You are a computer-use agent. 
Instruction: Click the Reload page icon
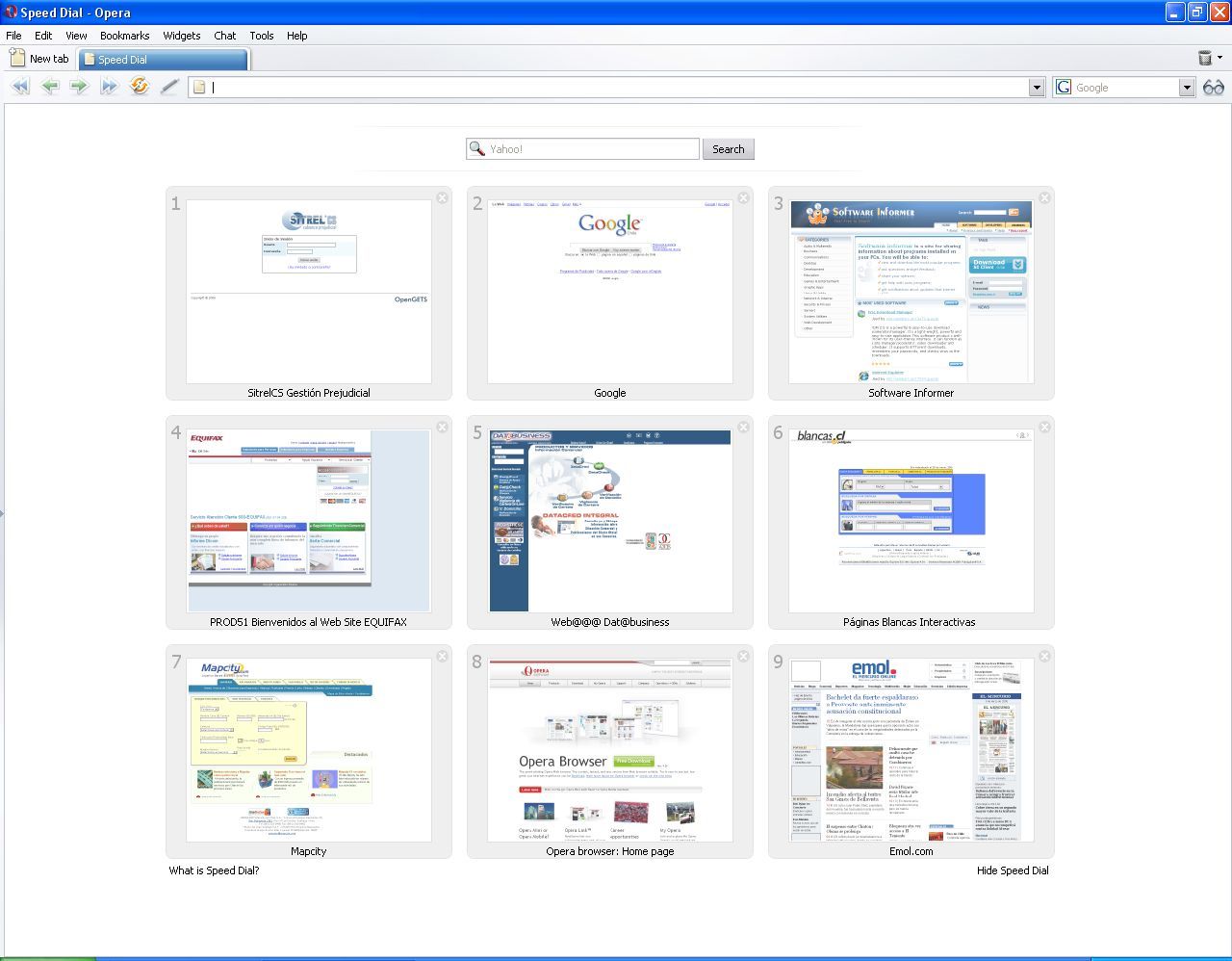click(140, 86)
